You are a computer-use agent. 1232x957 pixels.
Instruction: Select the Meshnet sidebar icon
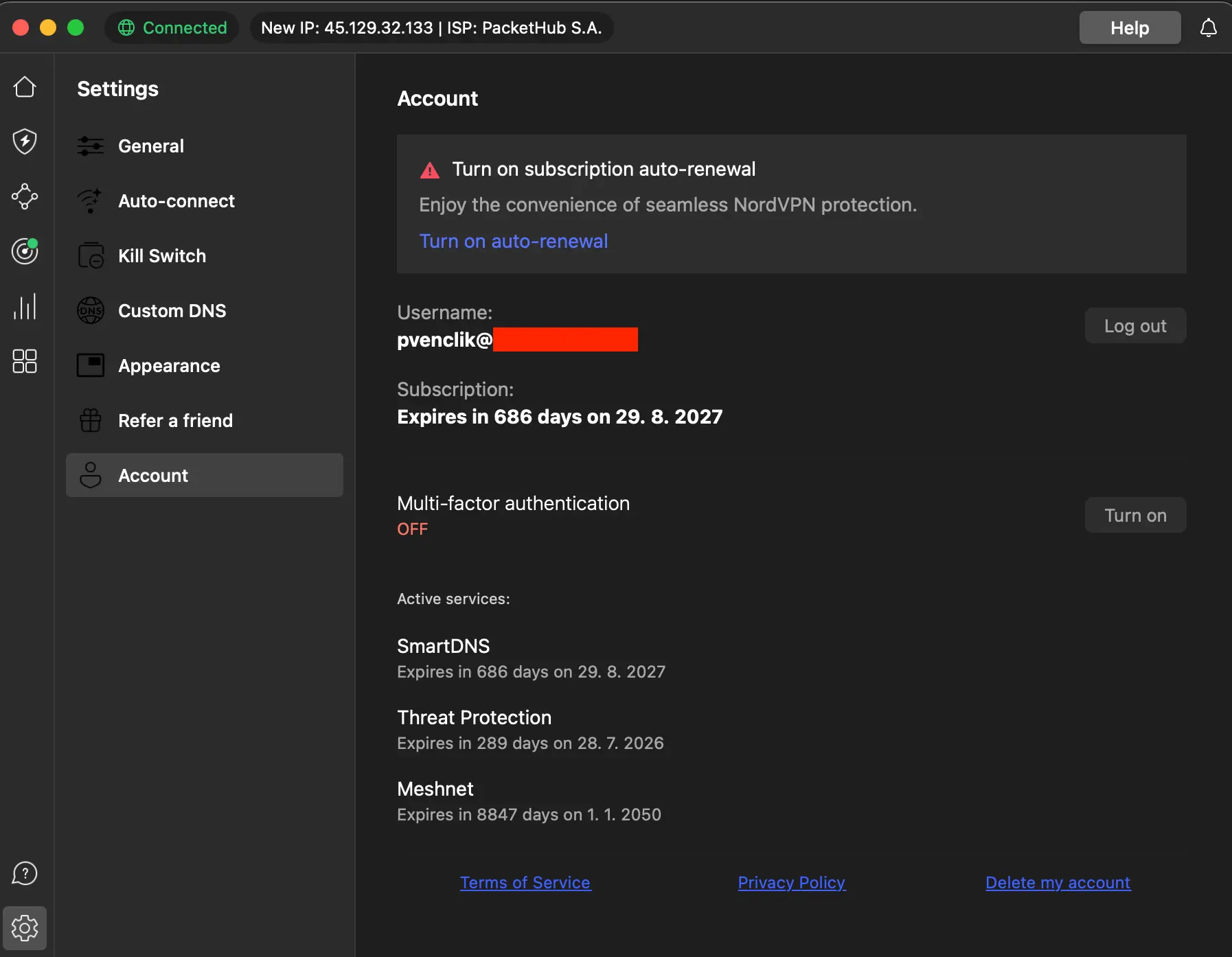coord(25,197)
